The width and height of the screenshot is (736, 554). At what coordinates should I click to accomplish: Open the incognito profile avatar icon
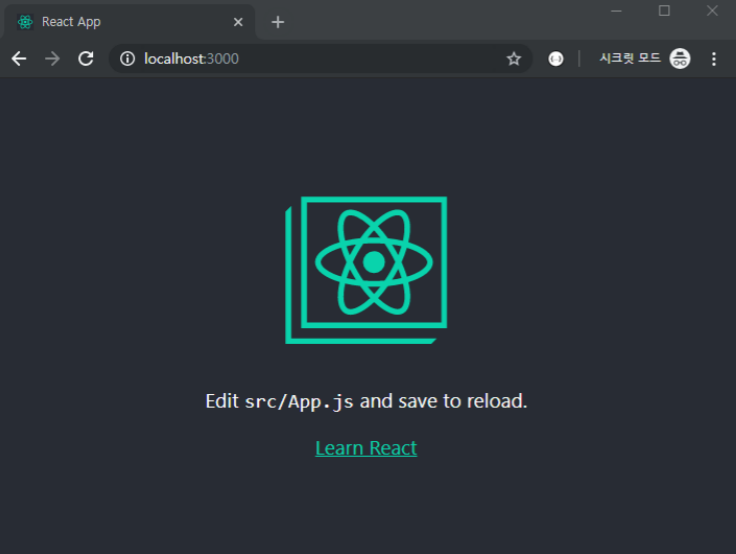pyautogui.click(x=680, y=59)
